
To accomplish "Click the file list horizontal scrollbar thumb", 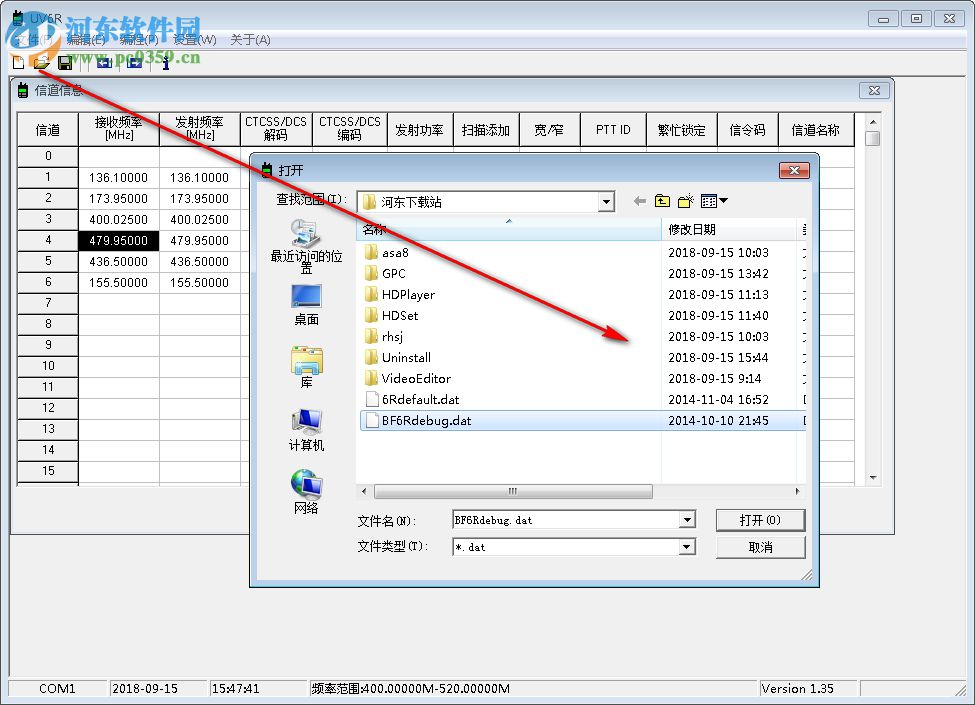I will (514, 491).
